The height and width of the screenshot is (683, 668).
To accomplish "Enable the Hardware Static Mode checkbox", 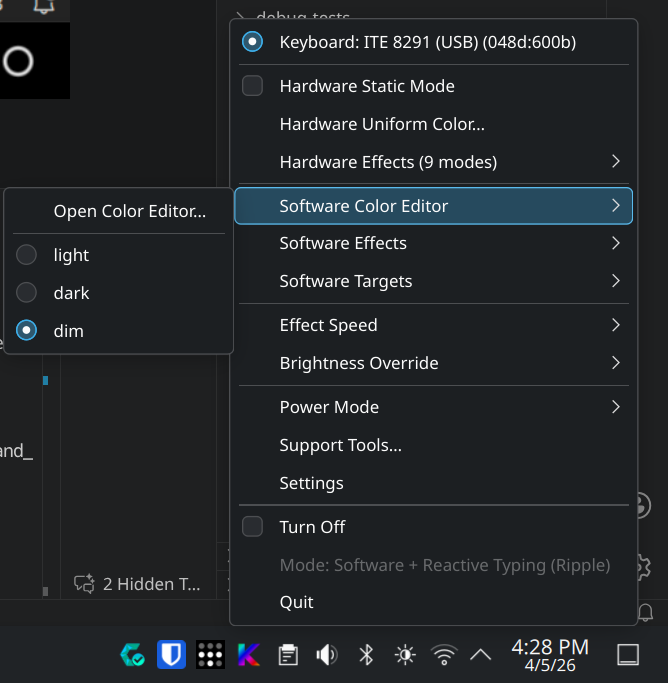I will click(x=252, y=86).
